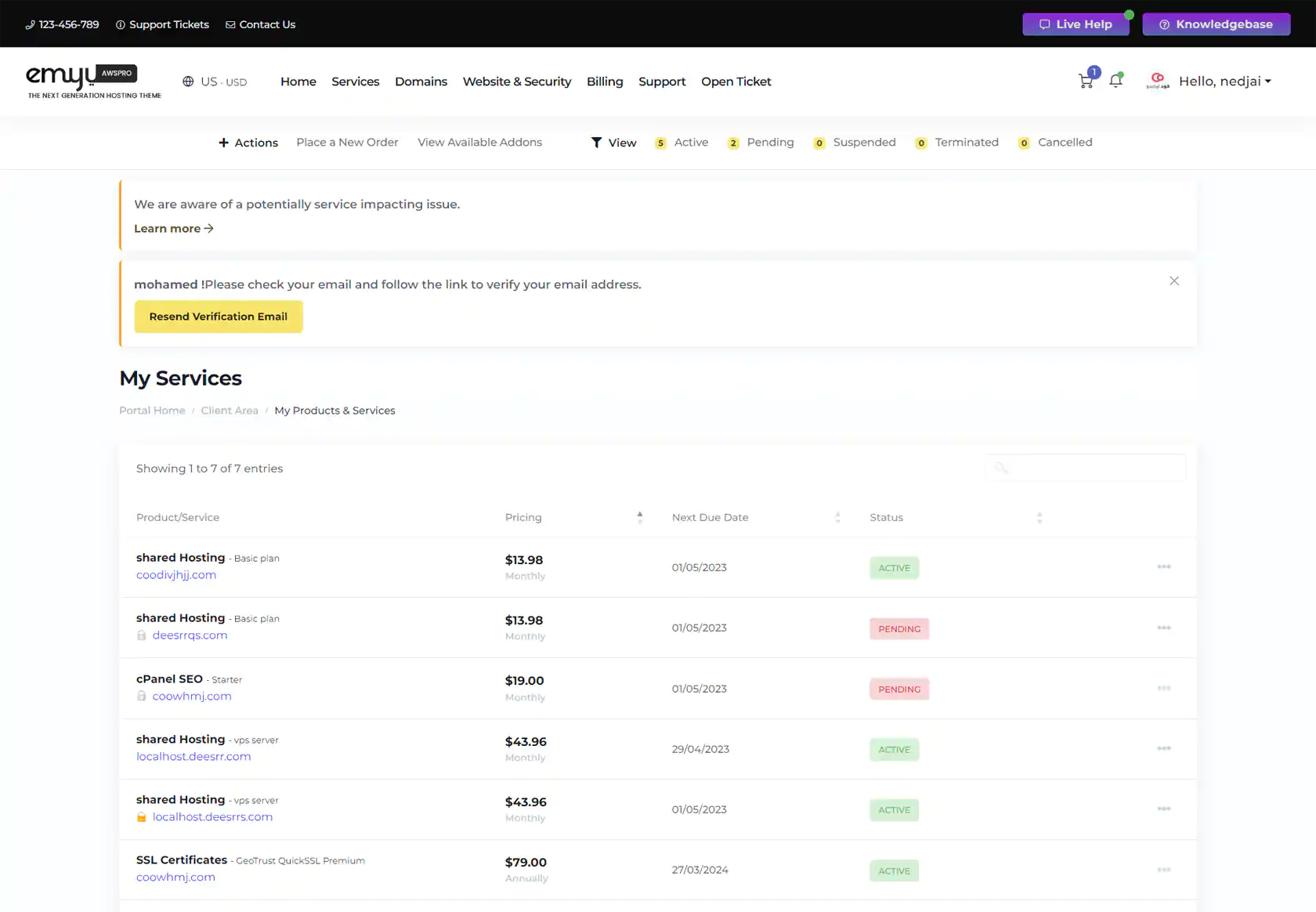Screen dimensions: 1316x912
Task: Dismiss the email verification alert
Action: point(1174,281)
